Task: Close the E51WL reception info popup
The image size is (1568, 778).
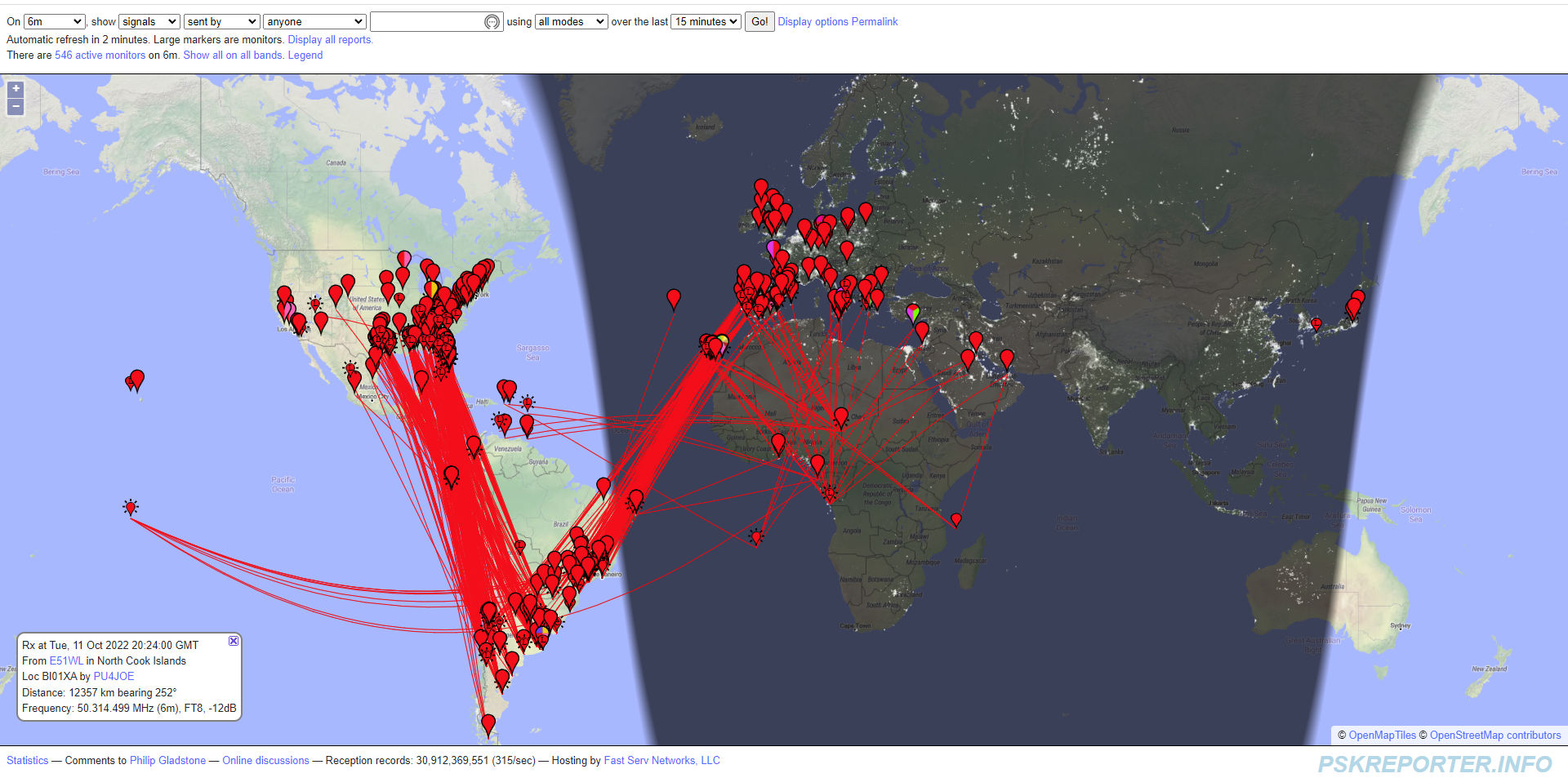Action: click(x=234, y=641)
